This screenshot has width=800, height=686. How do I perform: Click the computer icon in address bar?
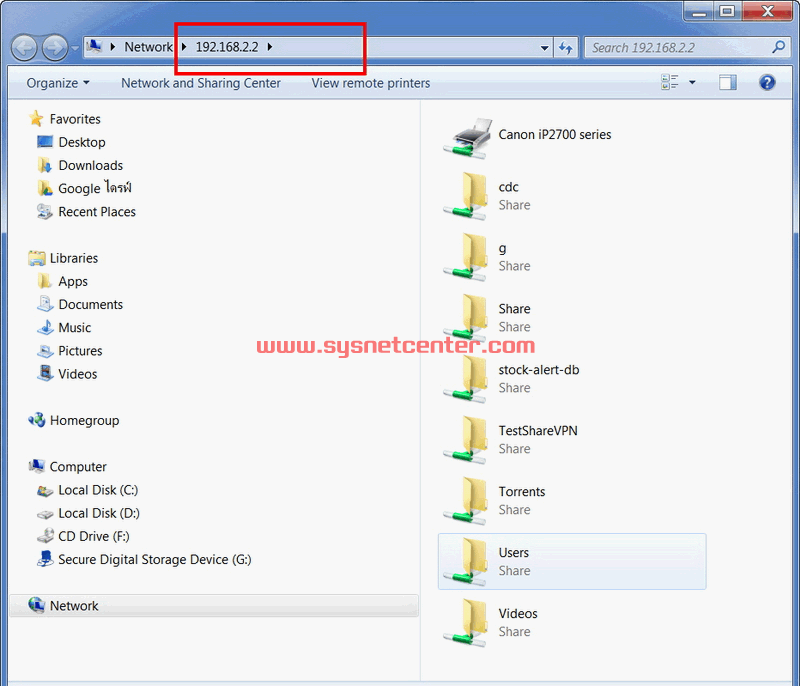click(x=94, y=47)
